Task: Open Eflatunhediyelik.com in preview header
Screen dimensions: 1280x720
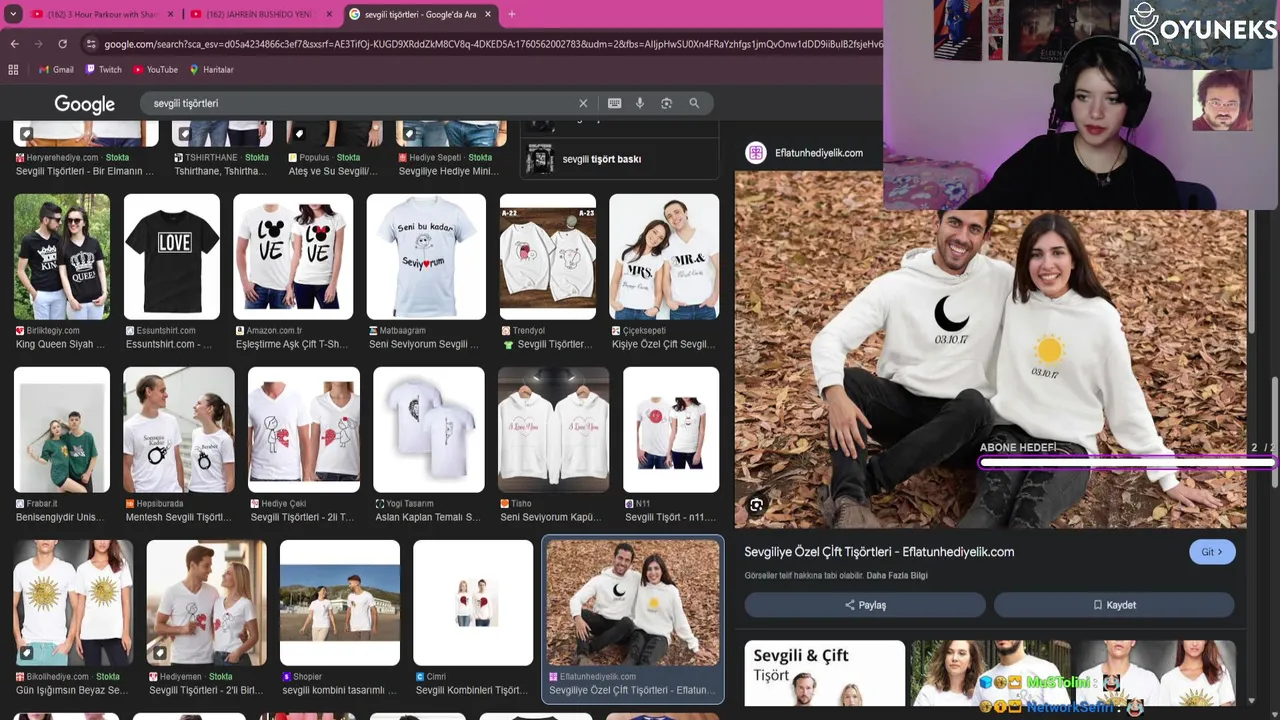Action: tap(819, 153)
